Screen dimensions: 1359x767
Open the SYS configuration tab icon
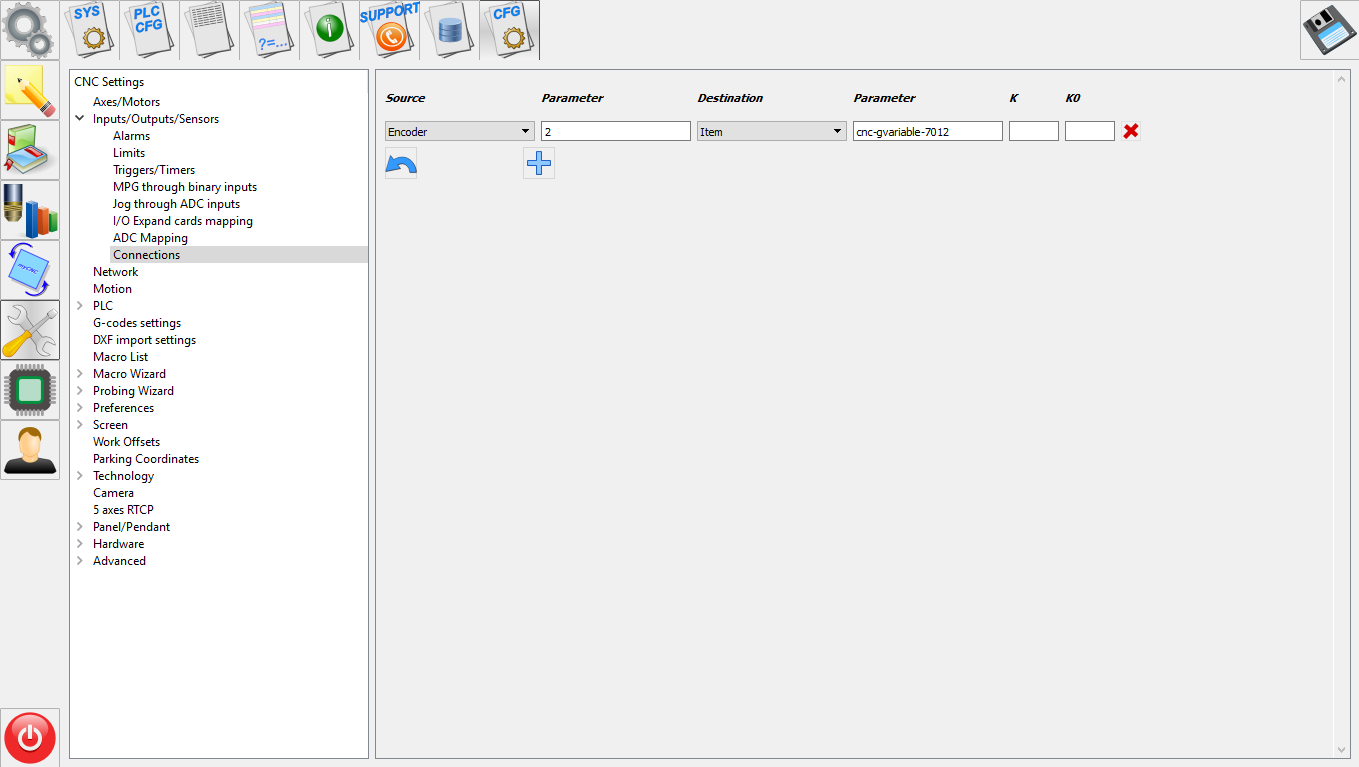coord(90,30)
